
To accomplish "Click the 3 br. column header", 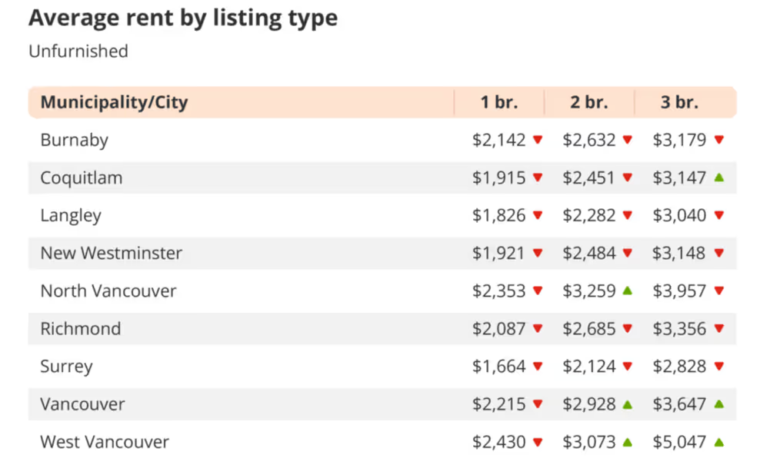I will point(679,102).
